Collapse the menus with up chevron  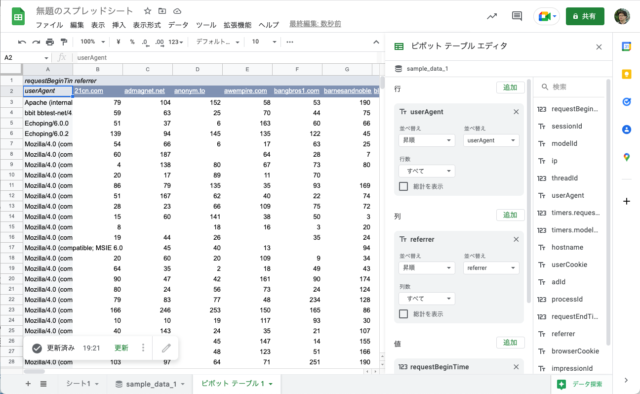tap(376, 42)
